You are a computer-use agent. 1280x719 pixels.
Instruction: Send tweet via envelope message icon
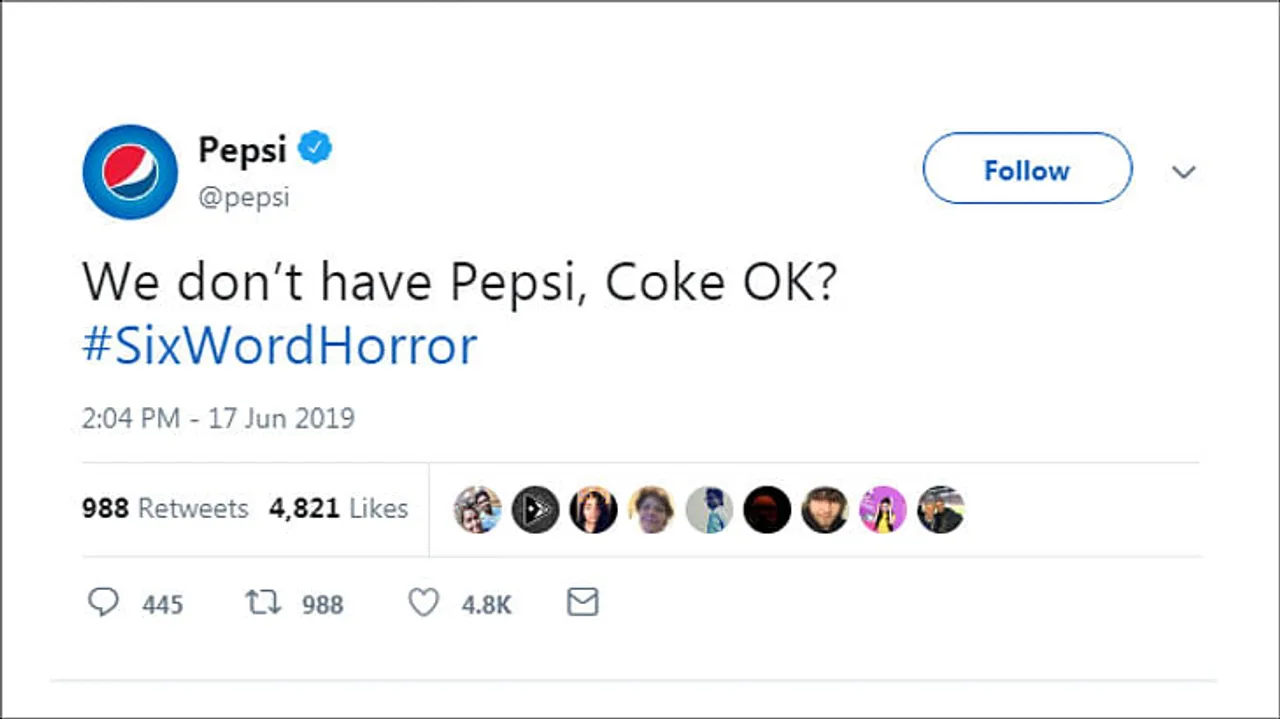tap(582, 602)
